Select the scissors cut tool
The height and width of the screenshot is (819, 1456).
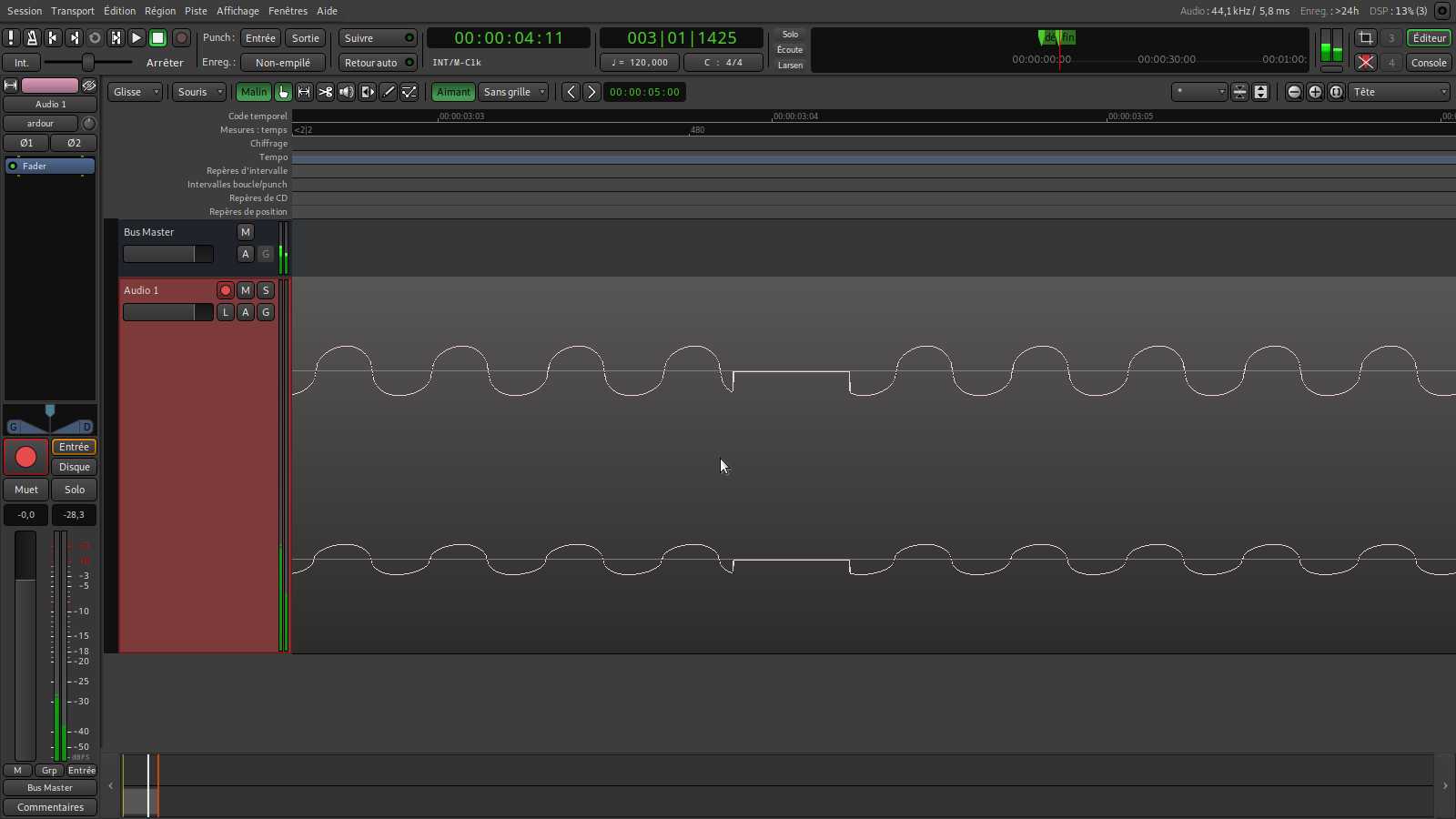[x=325, y=92]
